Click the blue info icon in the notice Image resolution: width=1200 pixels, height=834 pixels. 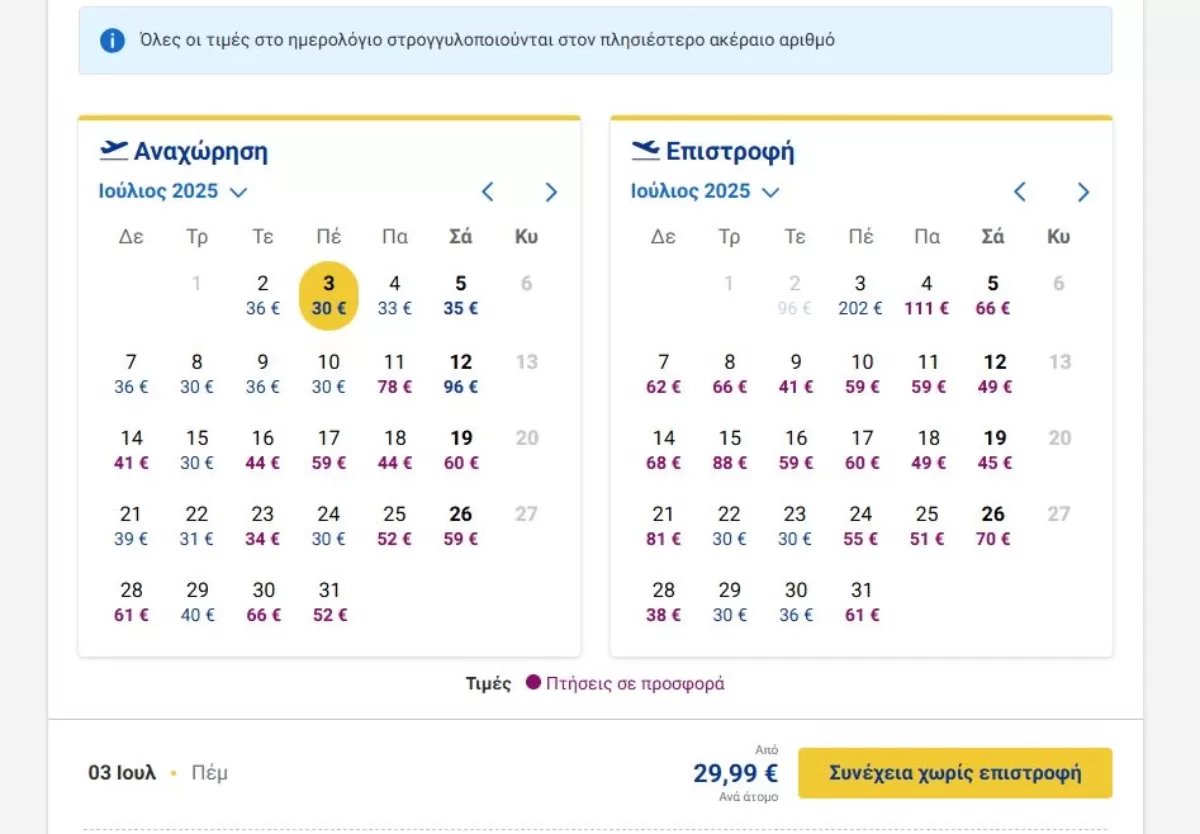112,41
